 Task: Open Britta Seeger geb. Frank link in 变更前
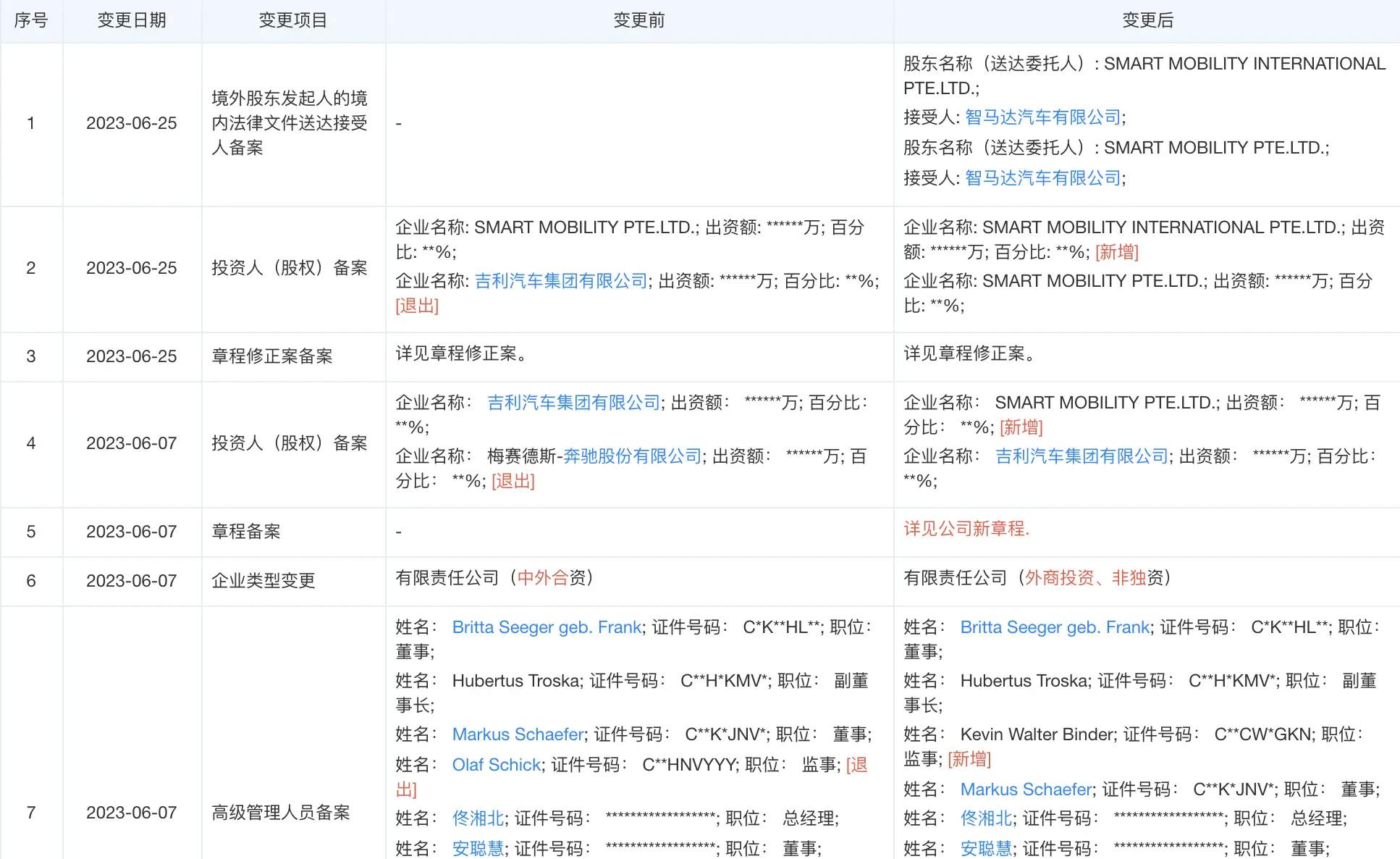coord(547,627)
